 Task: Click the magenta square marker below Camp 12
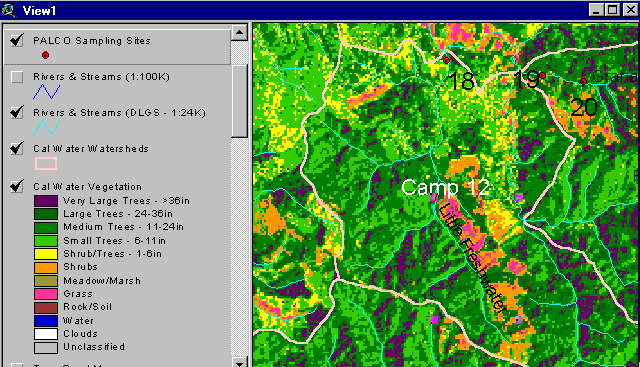pyautogui.click(x=434, y=197)
